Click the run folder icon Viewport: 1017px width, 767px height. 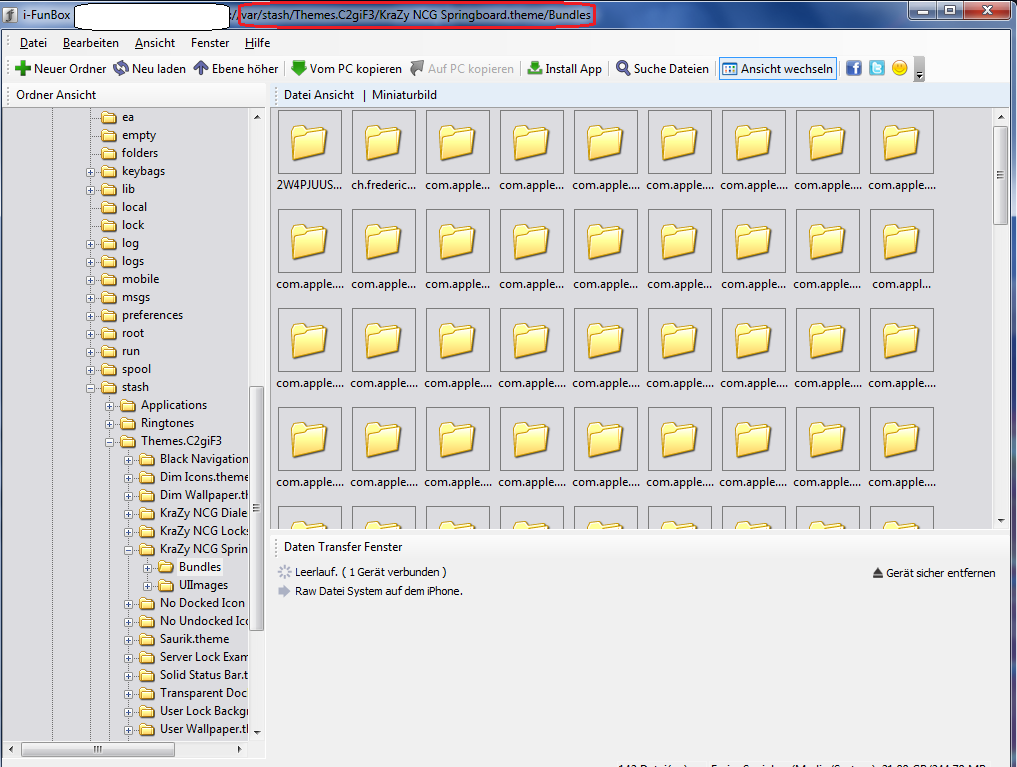(109, 351)
